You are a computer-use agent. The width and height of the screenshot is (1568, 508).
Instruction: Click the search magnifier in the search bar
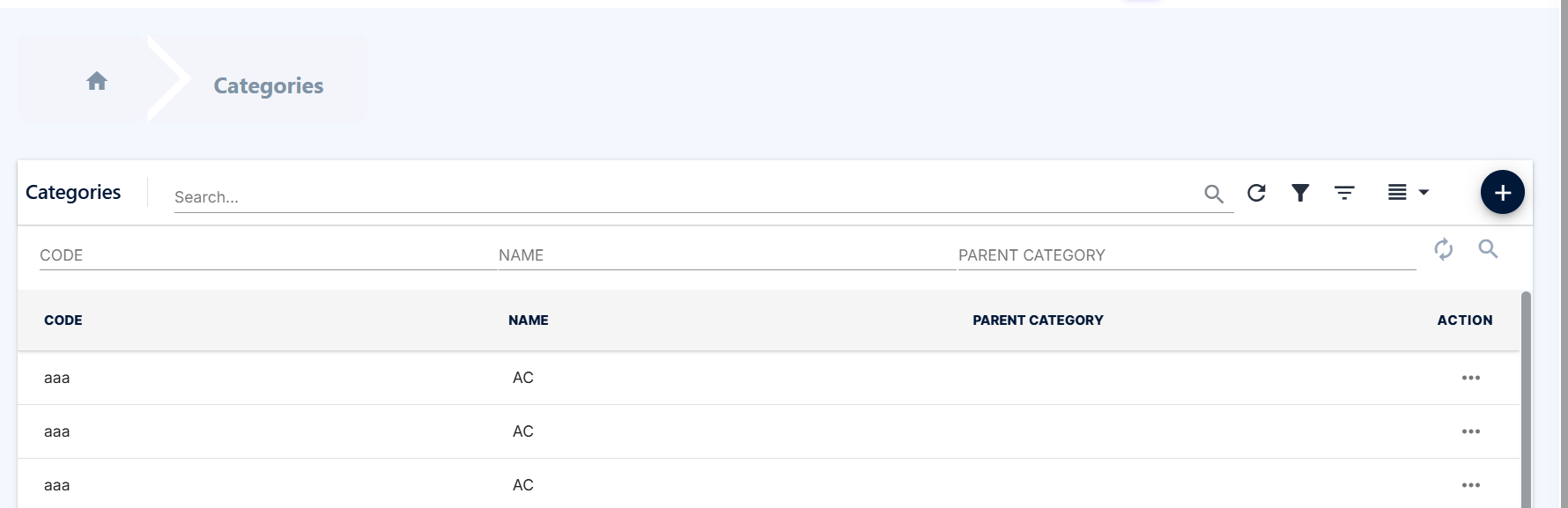click(1214, 194)
